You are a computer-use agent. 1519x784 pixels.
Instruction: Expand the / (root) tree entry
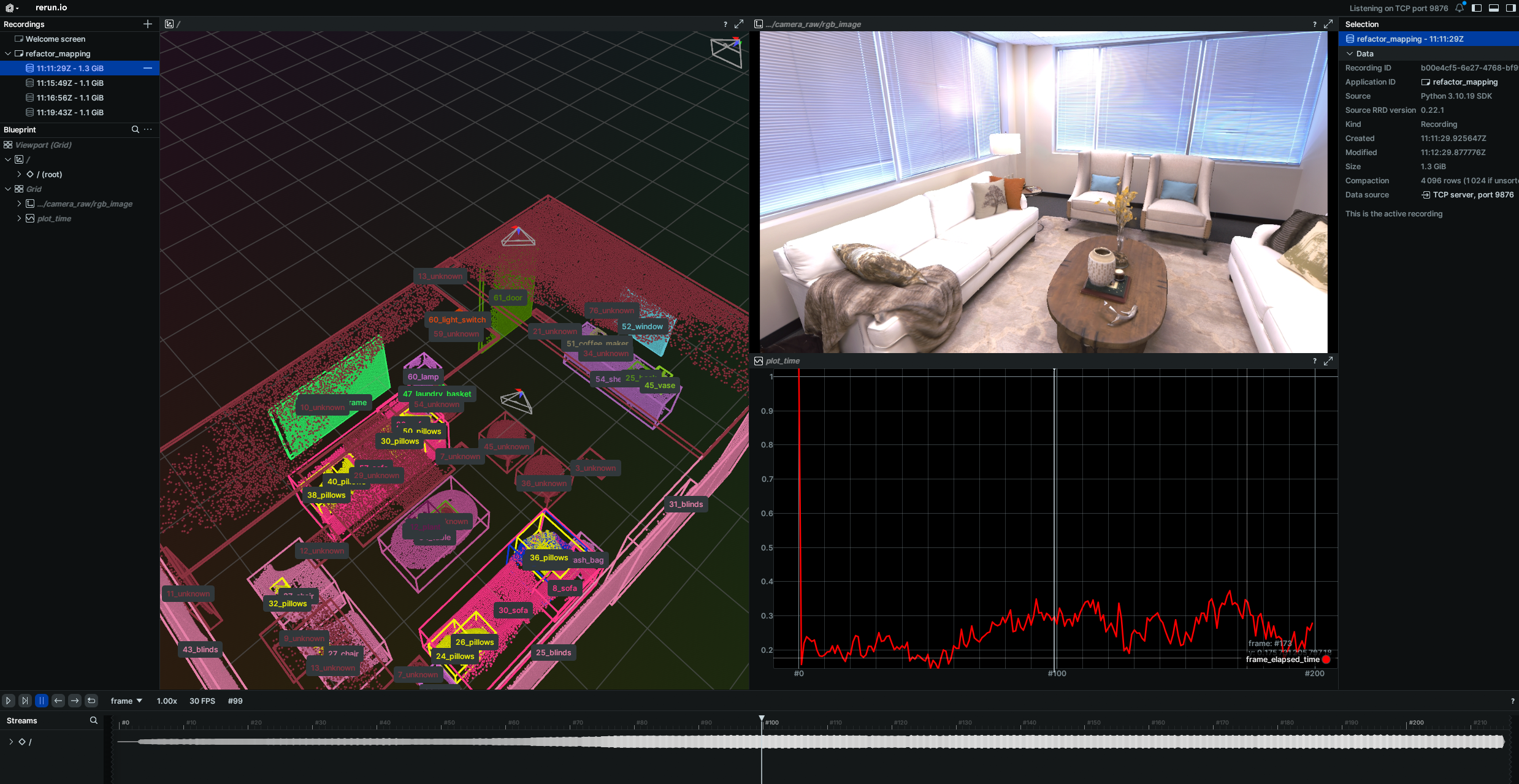click(x=19, y=174)
